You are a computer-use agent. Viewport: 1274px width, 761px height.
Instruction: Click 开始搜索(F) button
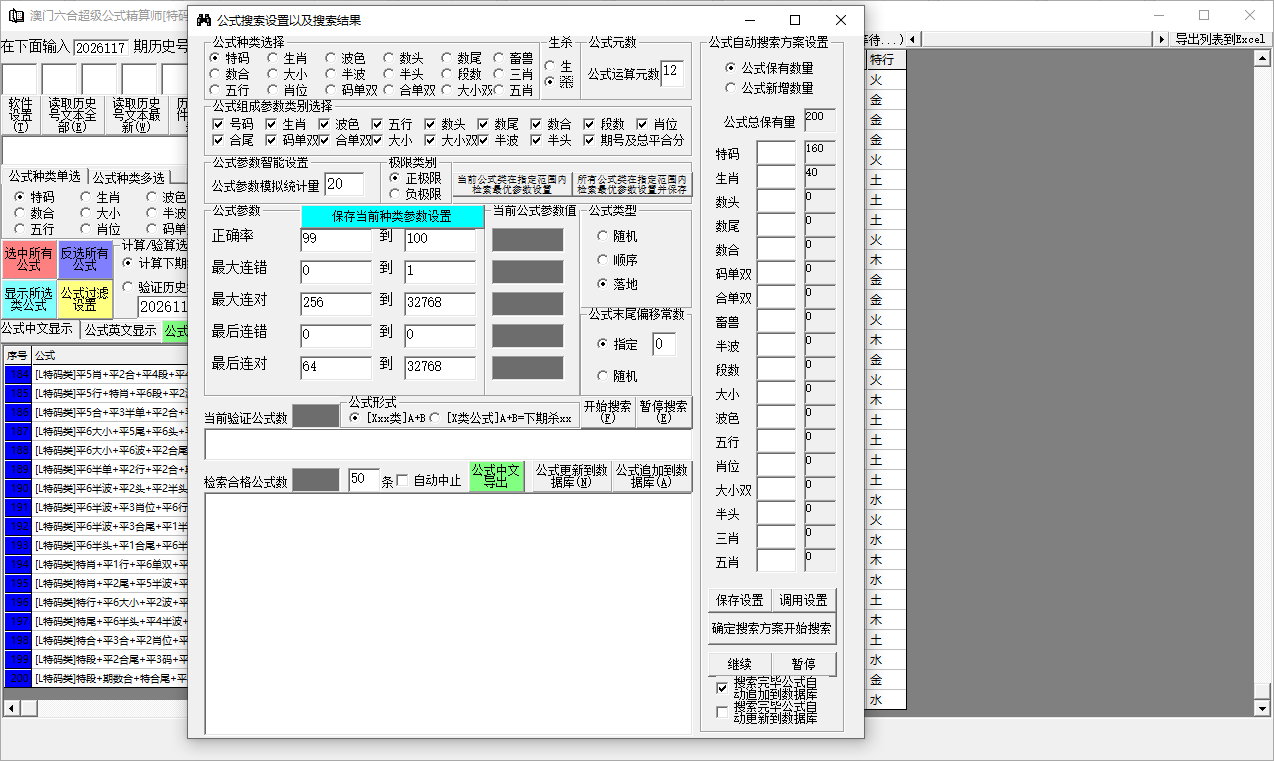(x=607, y=412)
